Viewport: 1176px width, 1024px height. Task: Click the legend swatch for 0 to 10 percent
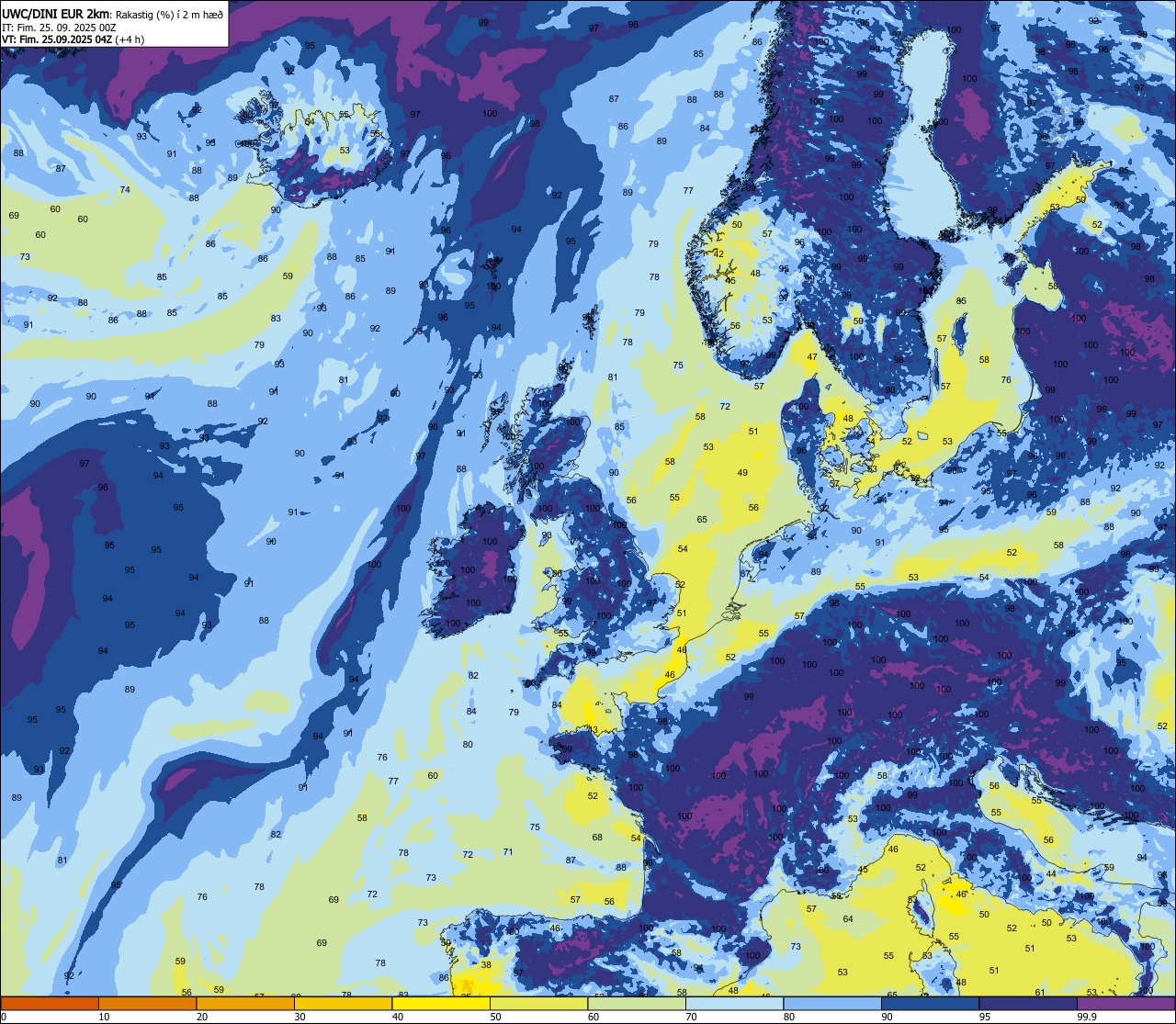(50, 1003)
